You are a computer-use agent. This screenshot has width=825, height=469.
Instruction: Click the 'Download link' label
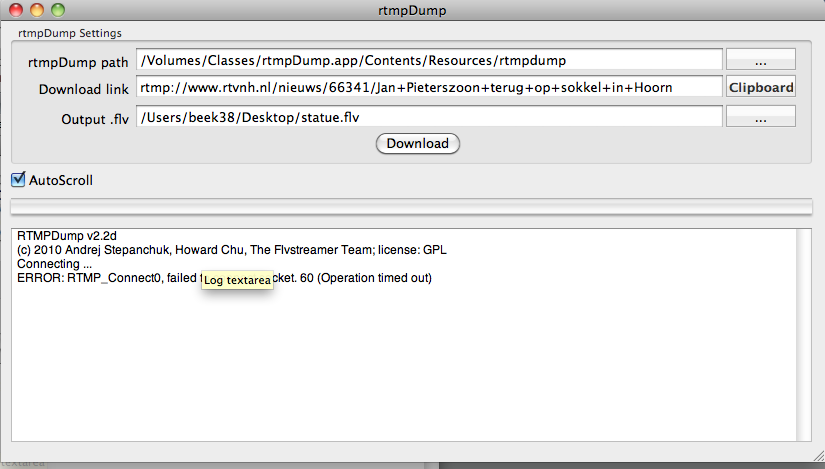coord(84,89)
